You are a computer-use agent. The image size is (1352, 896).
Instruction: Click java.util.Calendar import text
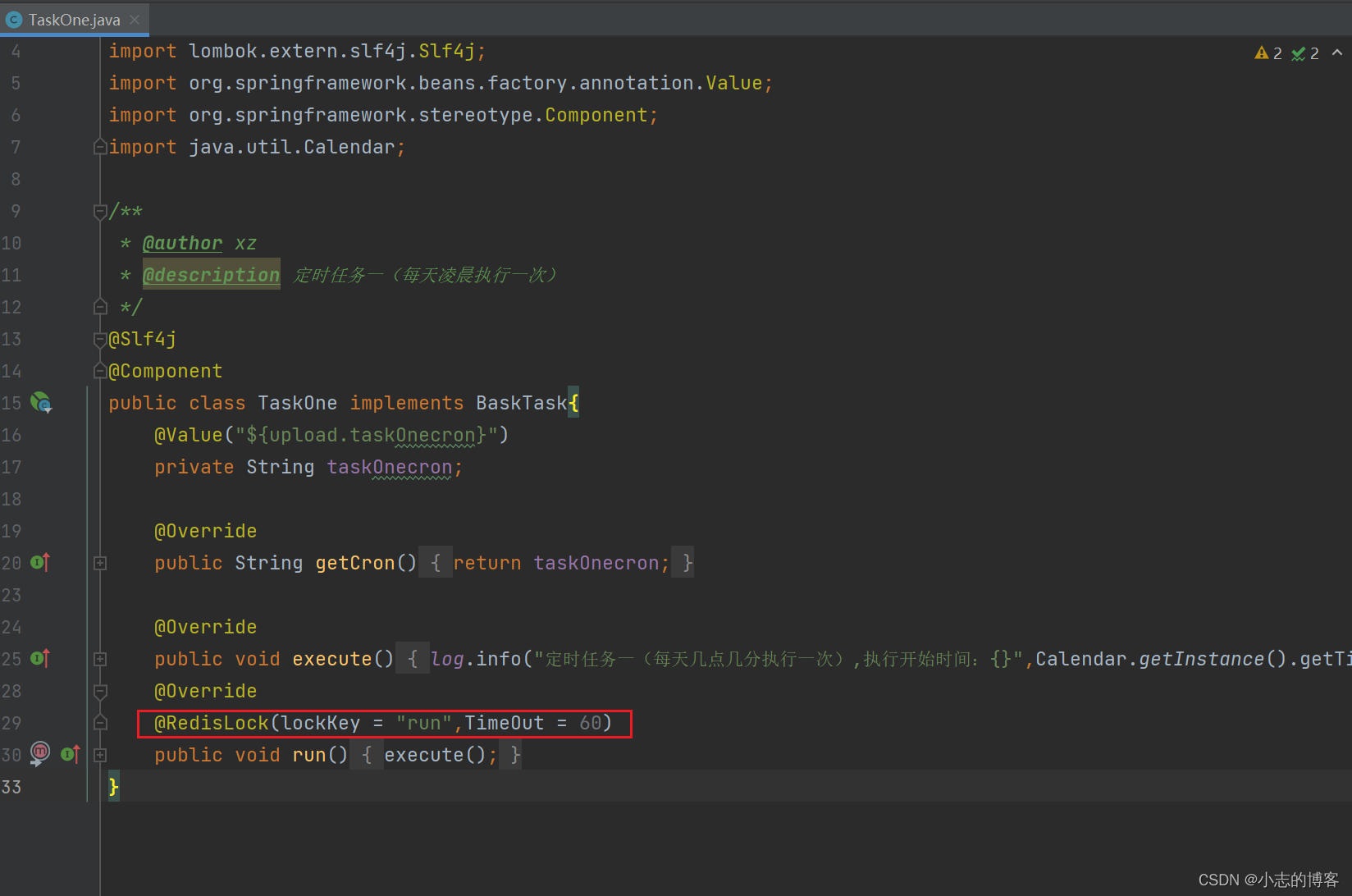click(x=292, y=147)
